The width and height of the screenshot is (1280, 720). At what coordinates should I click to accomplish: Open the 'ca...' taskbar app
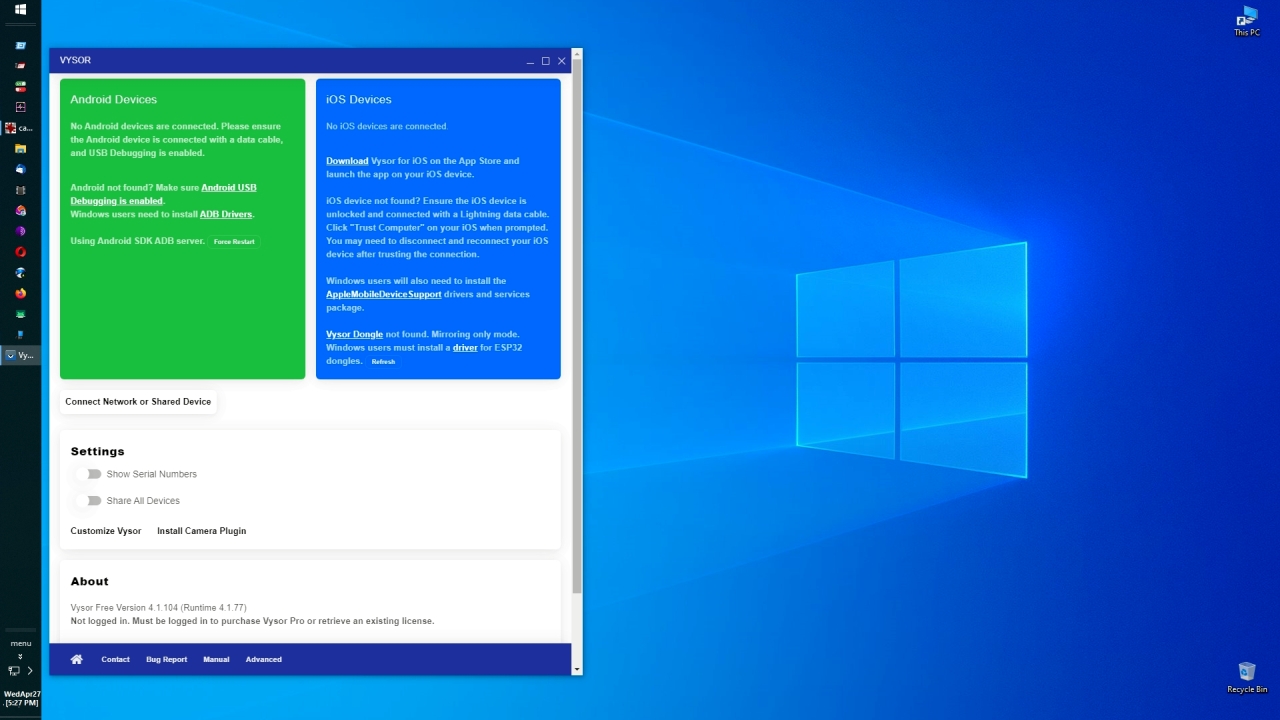[x=20, y=128]
